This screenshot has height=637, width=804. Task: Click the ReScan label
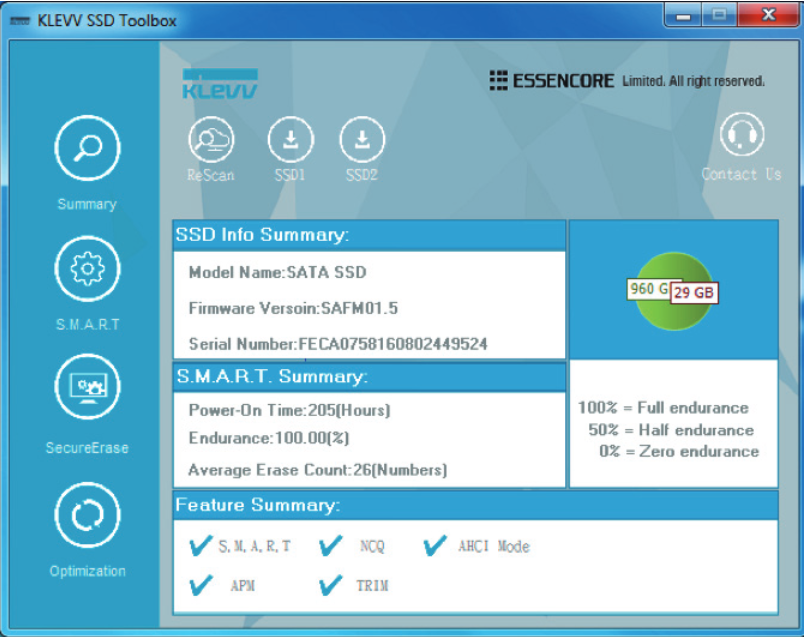(x=211, y=175)
